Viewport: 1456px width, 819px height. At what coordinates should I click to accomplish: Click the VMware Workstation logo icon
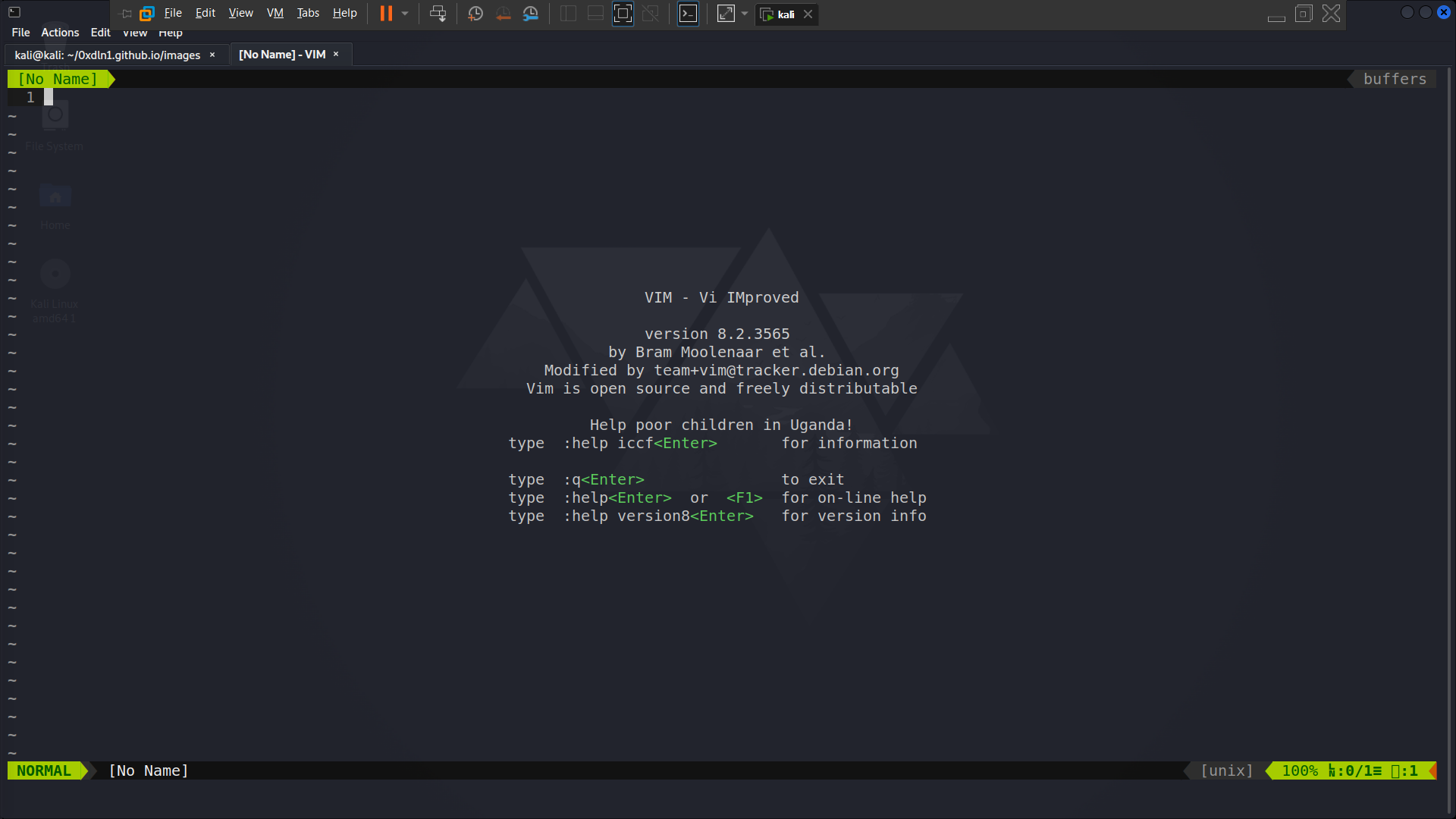click(147, 14)
